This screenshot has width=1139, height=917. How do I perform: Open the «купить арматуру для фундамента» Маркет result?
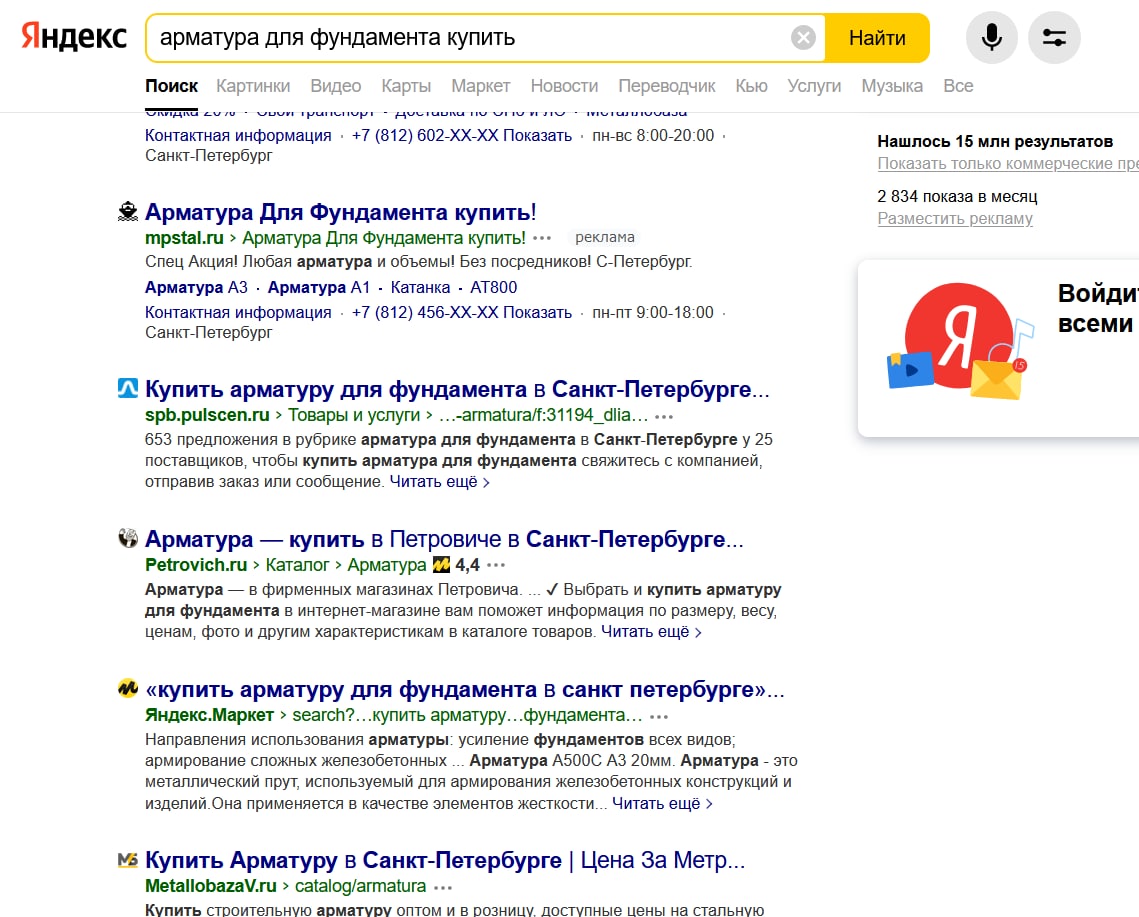pyautogui.click(x=465, y=690)
